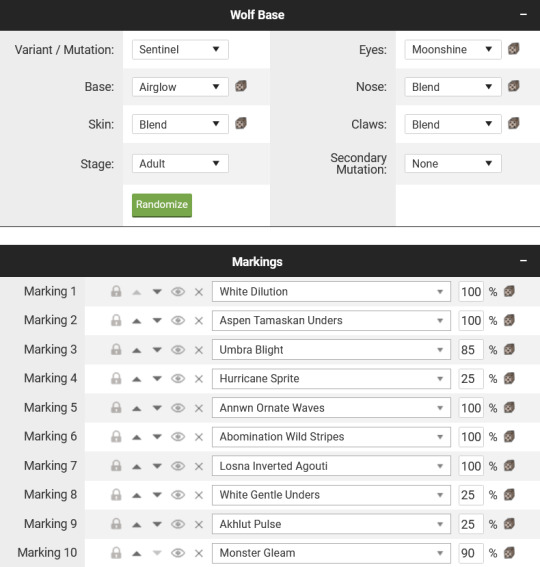Screen dimensions: 540x567
Task: Move Umbra Blight marking up
Action: tap(136, 350)
